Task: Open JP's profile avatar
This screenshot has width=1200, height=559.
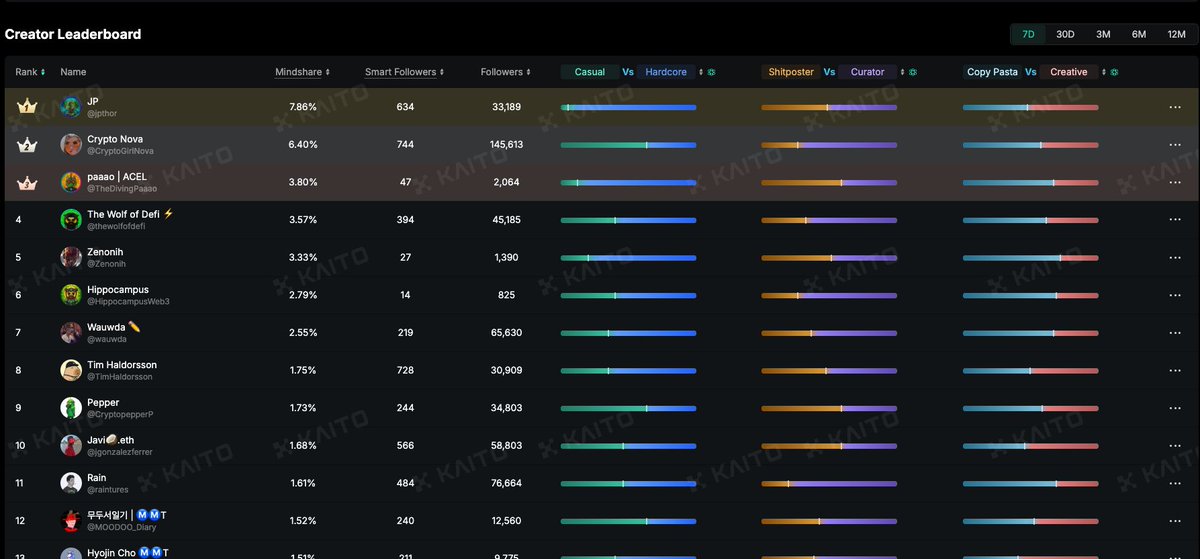Action: [71, 107]
